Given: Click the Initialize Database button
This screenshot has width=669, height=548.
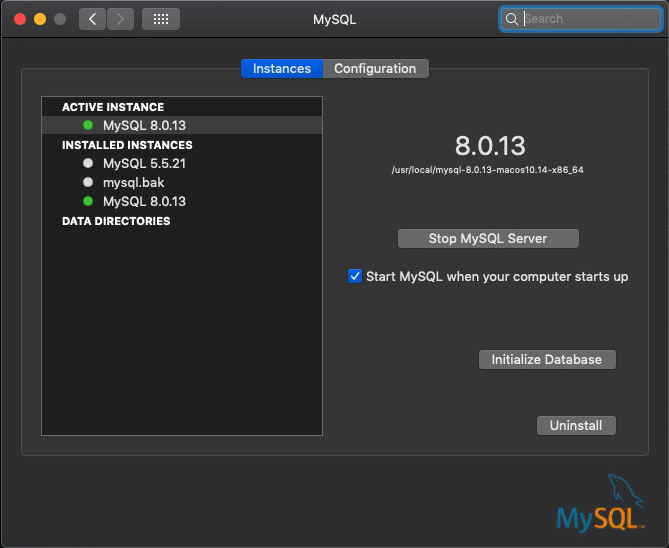Looking at the screenshot, I should [x=547, y=359].
